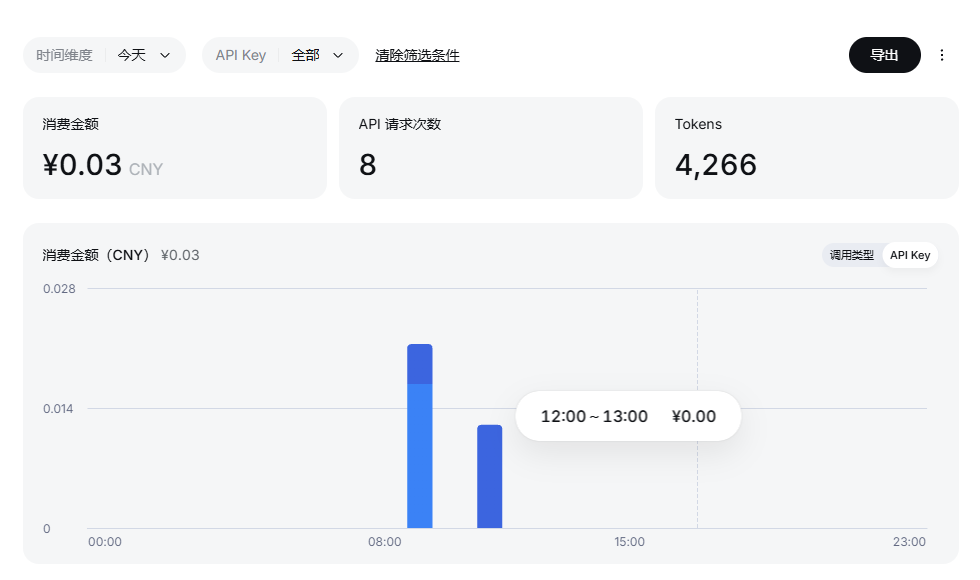The image size is (980, 580).
Task: Switch chart grouping to API Key
Action: pyautogui.click(x=910, y=255)
